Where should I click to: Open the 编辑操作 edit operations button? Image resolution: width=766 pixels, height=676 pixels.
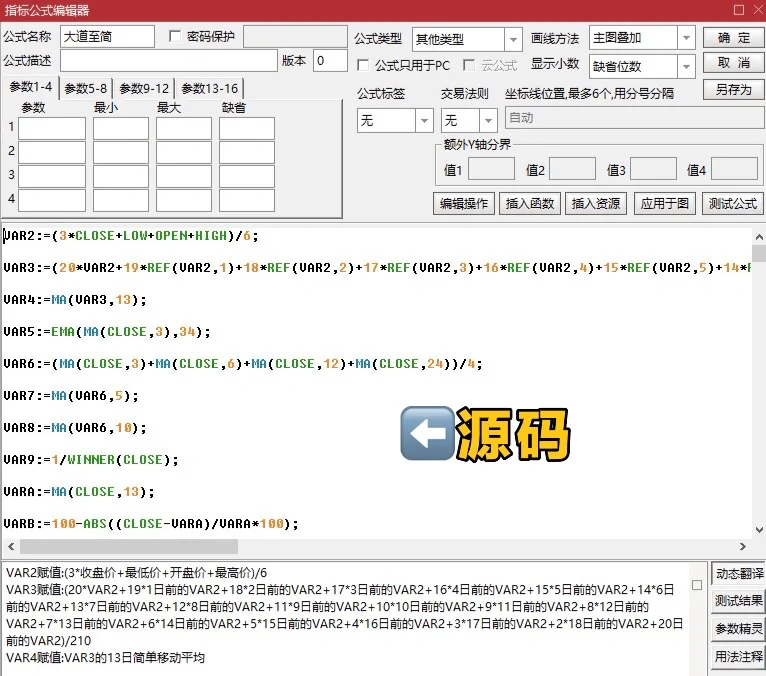click(464, 203)
